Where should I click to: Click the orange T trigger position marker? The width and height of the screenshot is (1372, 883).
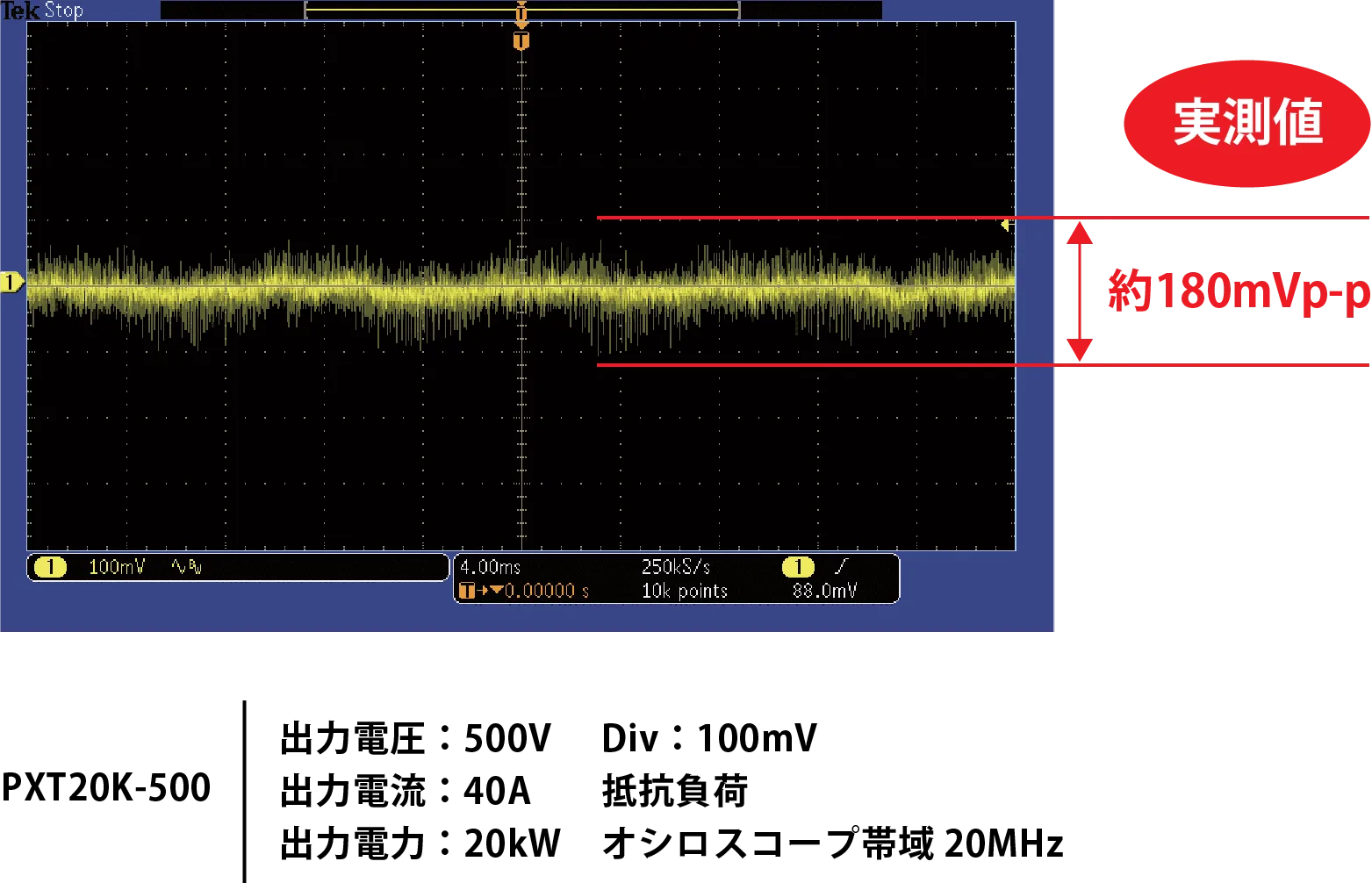pyautogui.click(x=521, y=41)
